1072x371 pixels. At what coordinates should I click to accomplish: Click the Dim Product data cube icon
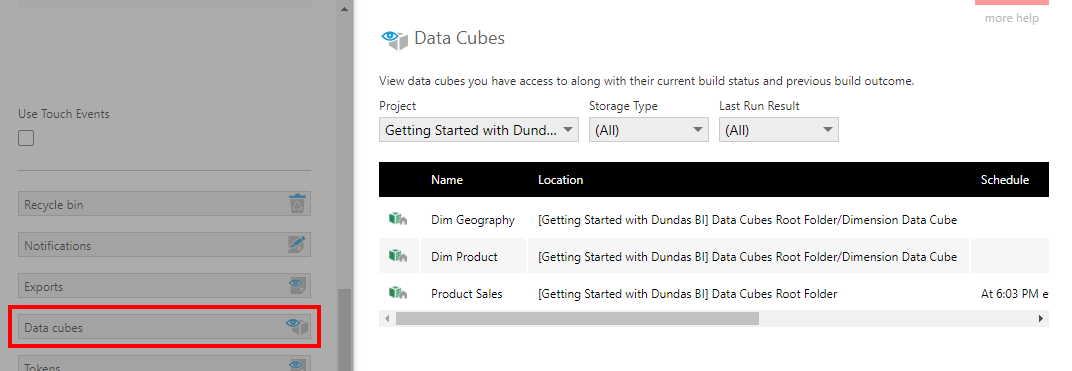coord(398,256)
